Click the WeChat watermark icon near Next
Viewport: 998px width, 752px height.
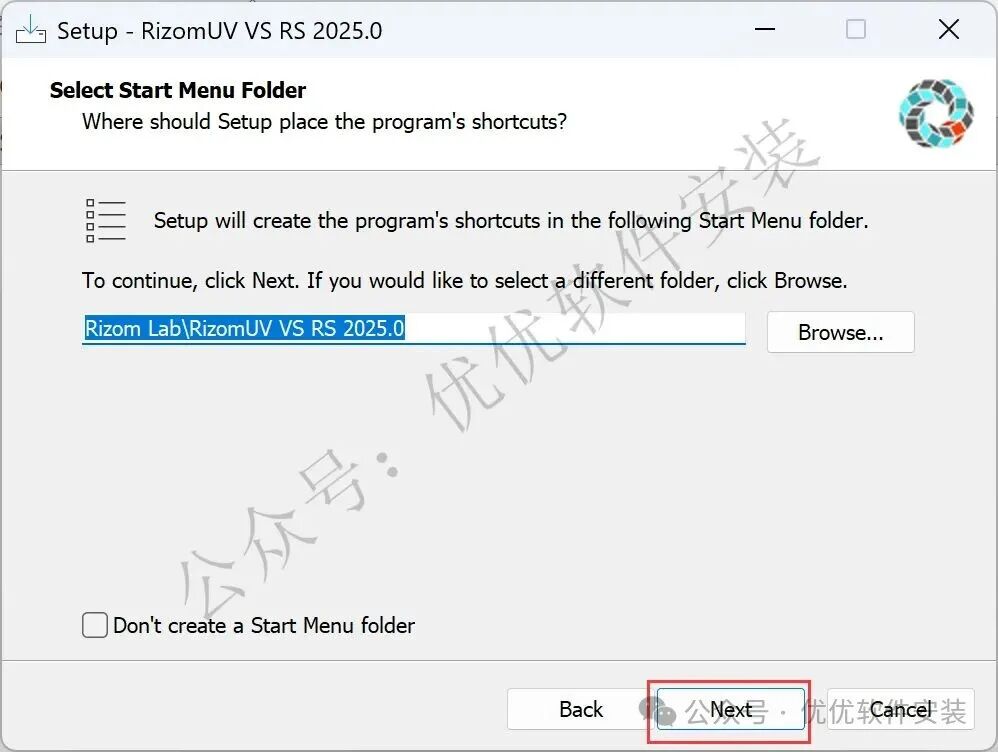coord(657,711)
